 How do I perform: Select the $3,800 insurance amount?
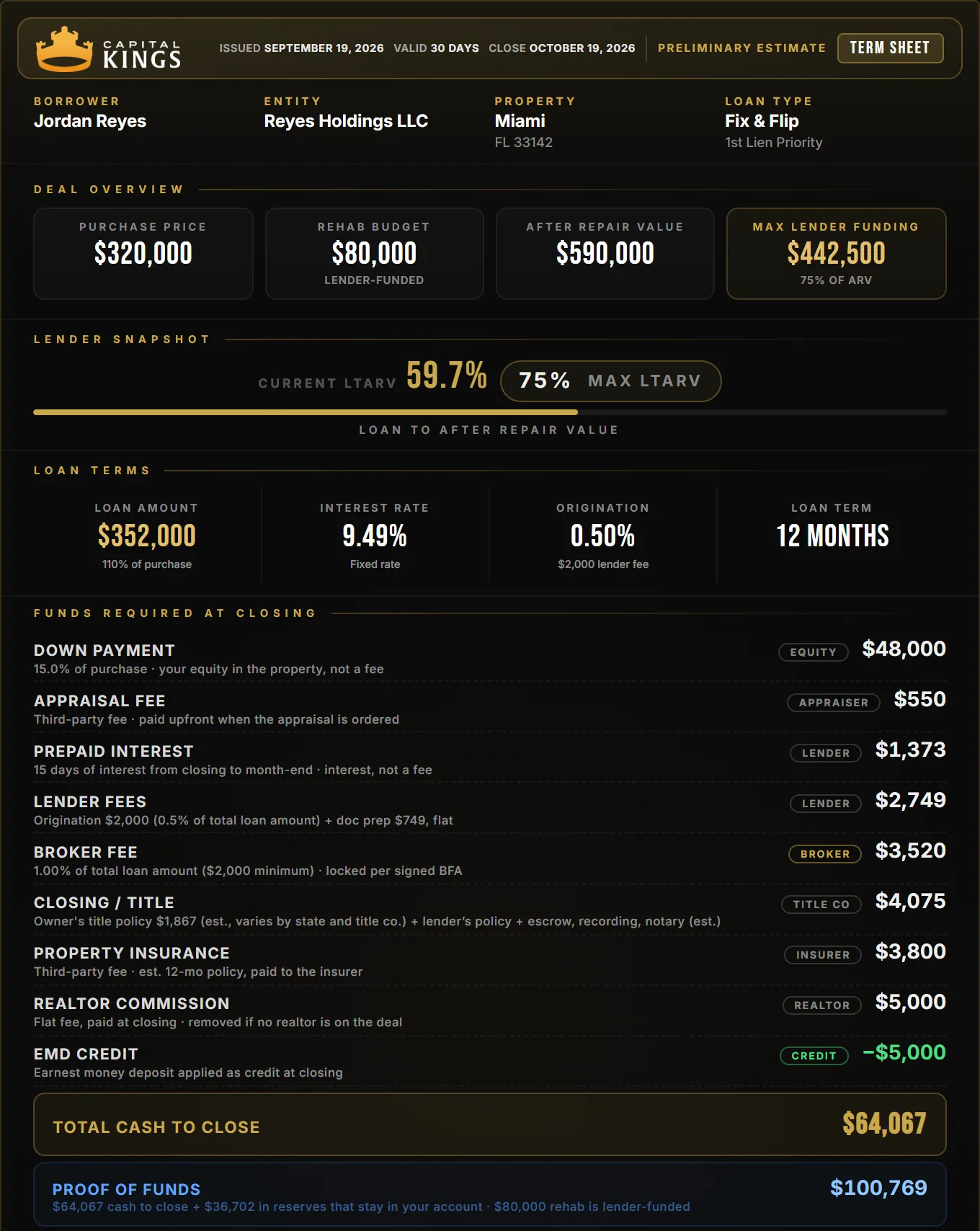911,952
